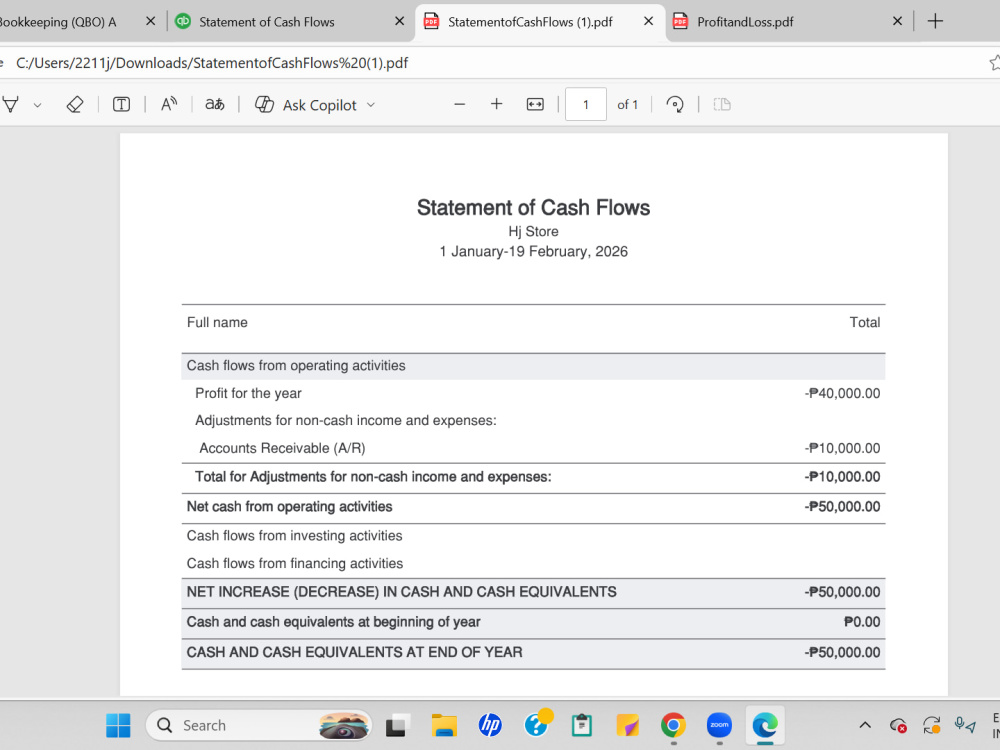This screenshot has height=750, width=1000.
Task: Close the ProfitandLoss.pdf tab
Action: coord(897,21)
